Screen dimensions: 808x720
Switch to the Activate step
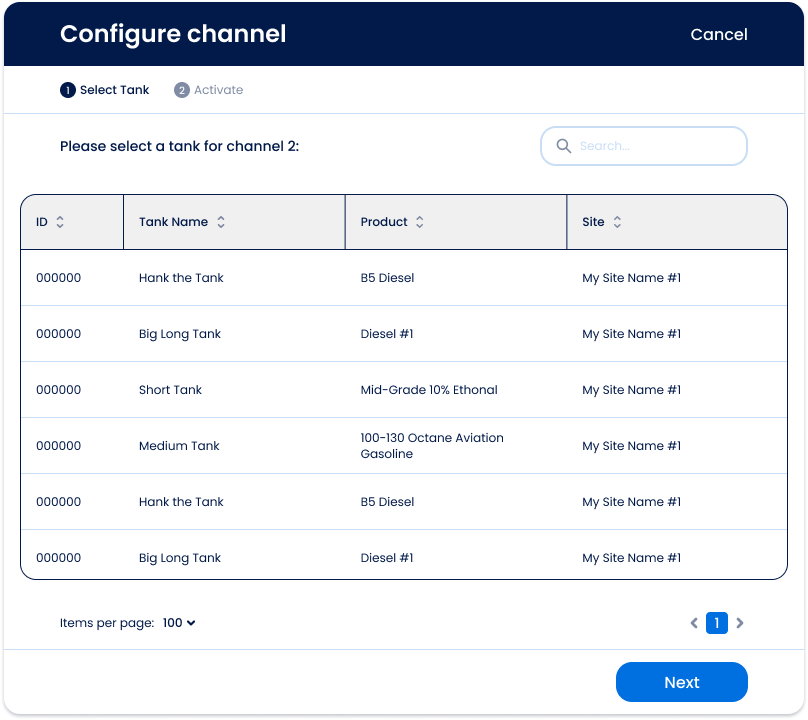209,90
